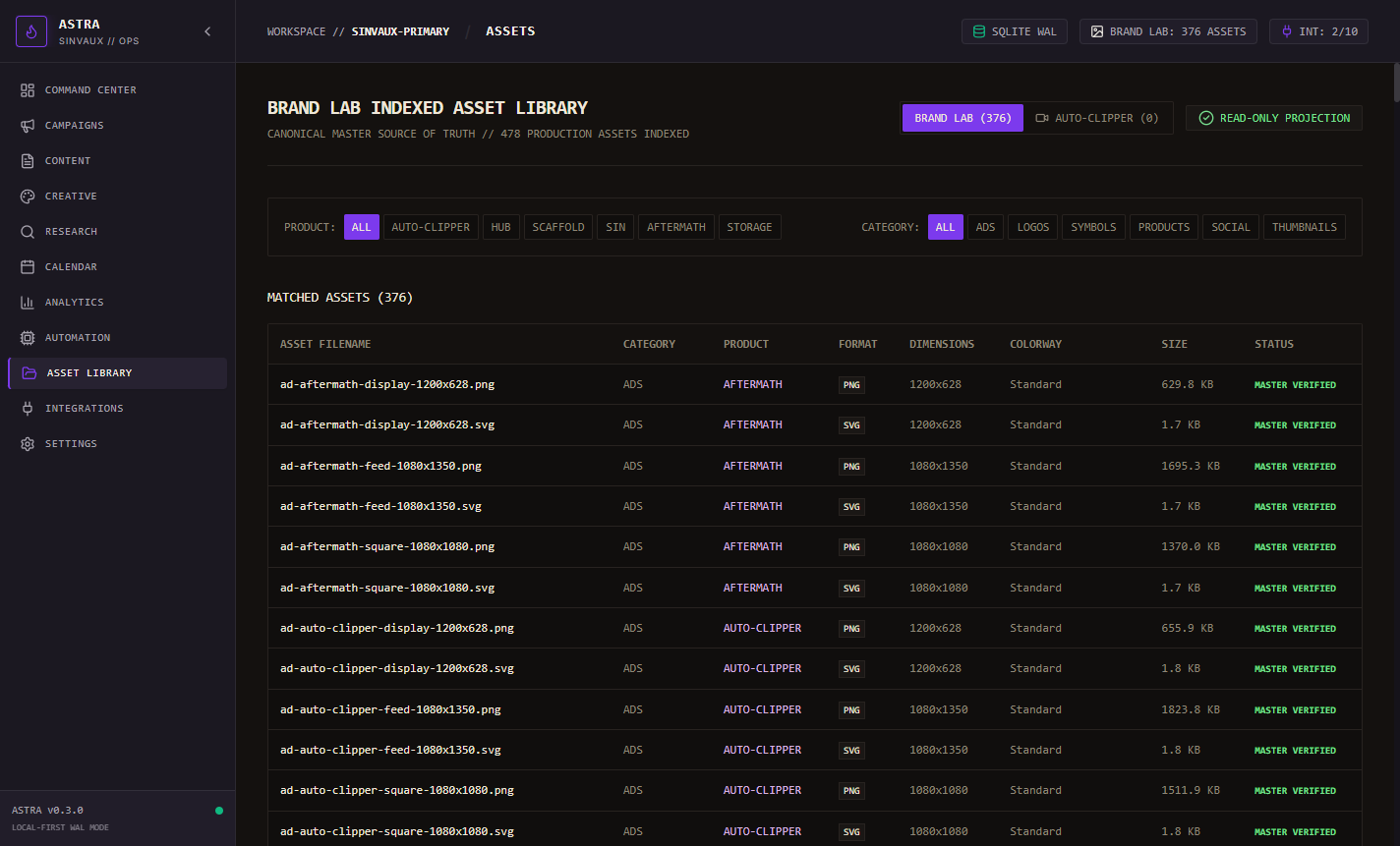Select row ad-auto-clipper-display-1200x628.svg

tap(815, 668)
